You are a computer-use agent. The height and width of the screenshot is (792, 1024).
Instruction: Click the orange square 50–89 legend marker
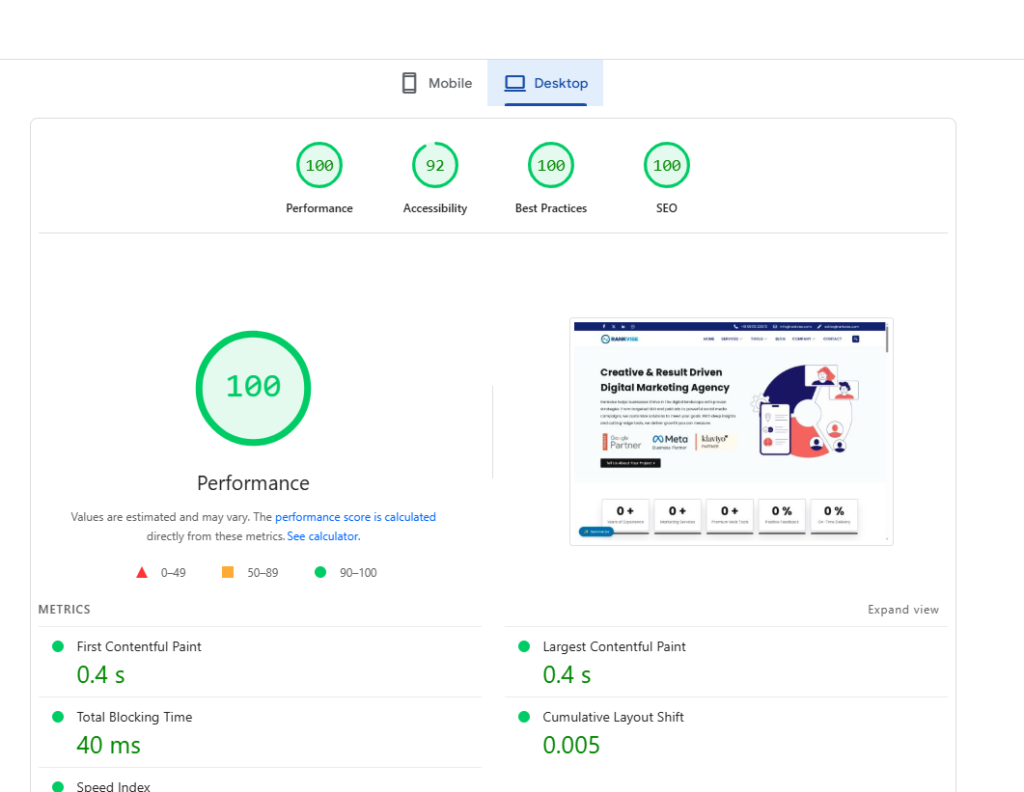tap(227, 571)
